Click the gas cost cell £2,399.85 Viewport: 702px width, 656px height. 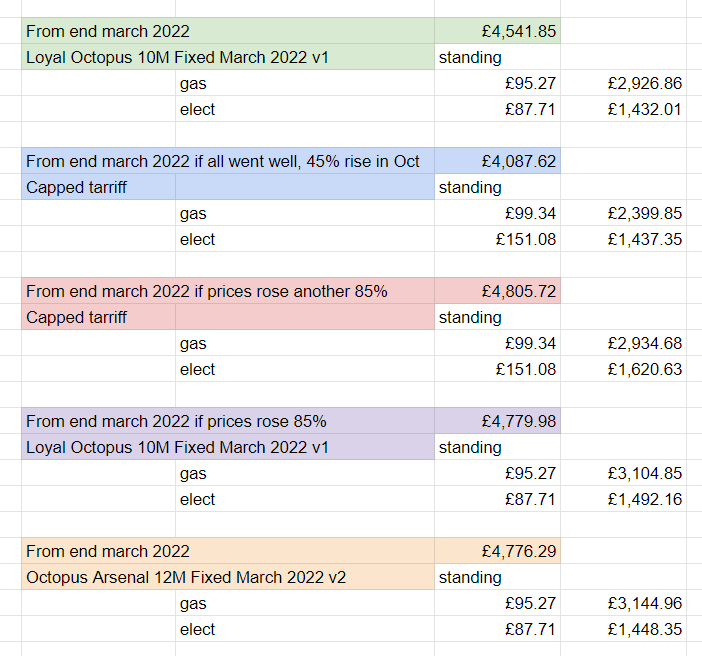(623, 213)
